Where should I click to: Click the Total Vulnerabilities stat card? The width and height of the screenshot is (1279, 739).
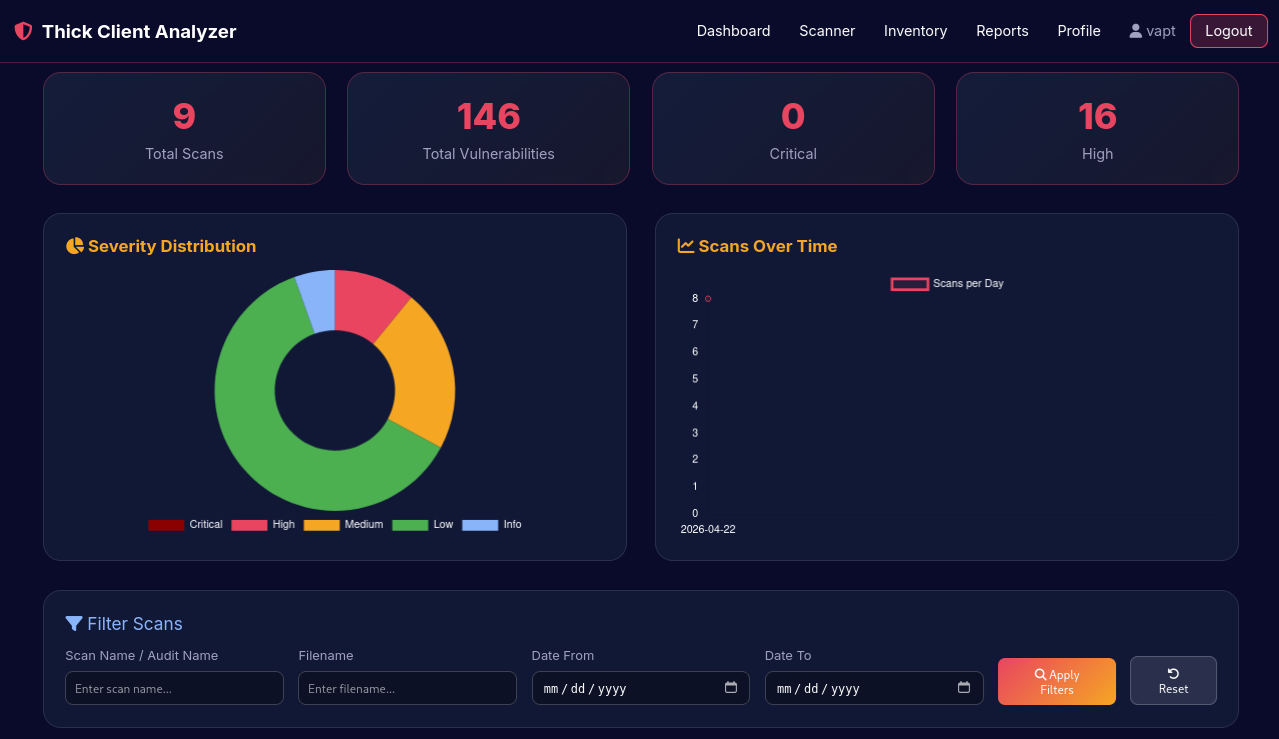(488, 128)
